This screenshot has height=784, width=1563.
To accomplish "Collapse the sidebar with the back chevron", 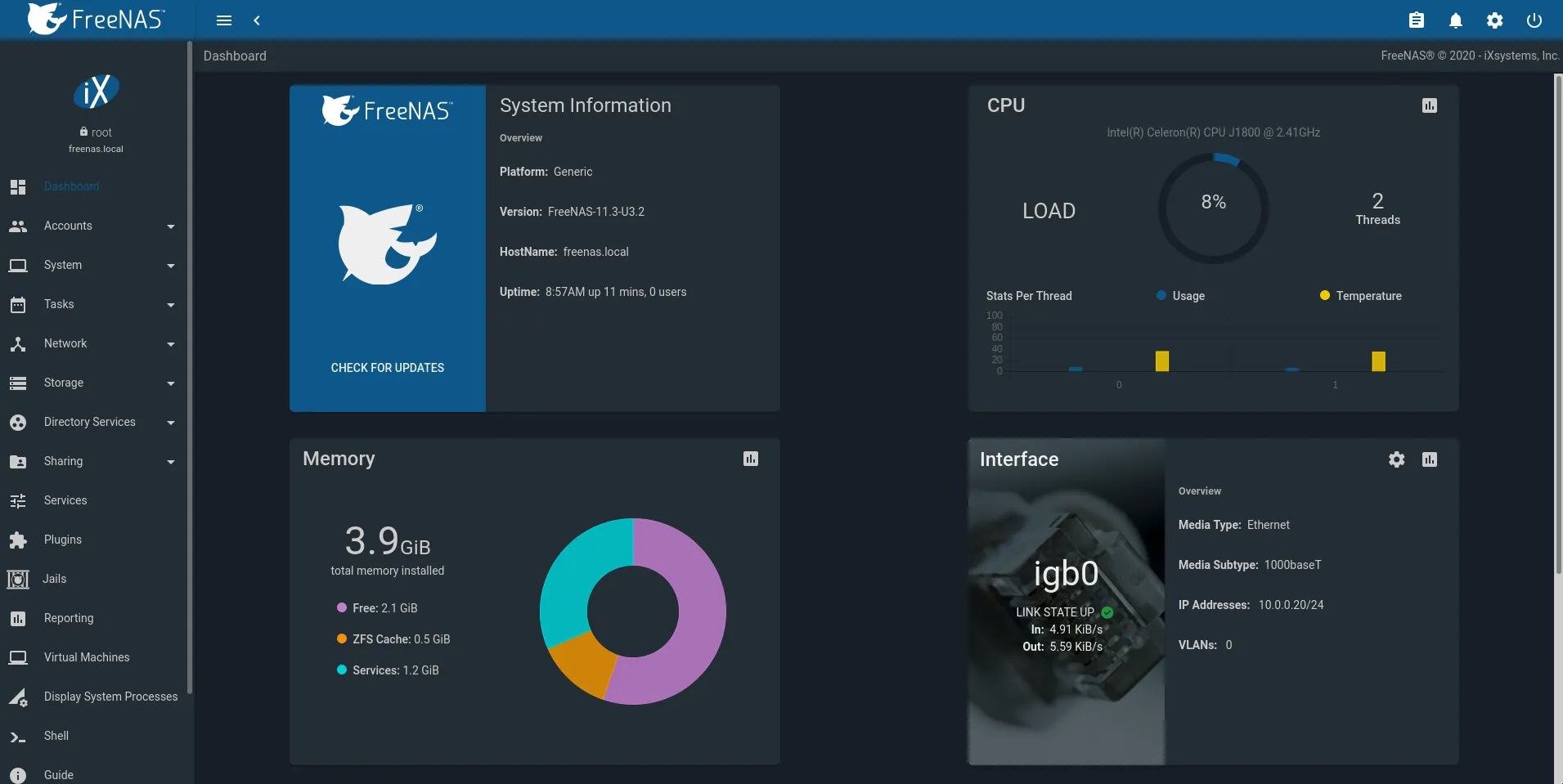I will click(x=257, y=20).
